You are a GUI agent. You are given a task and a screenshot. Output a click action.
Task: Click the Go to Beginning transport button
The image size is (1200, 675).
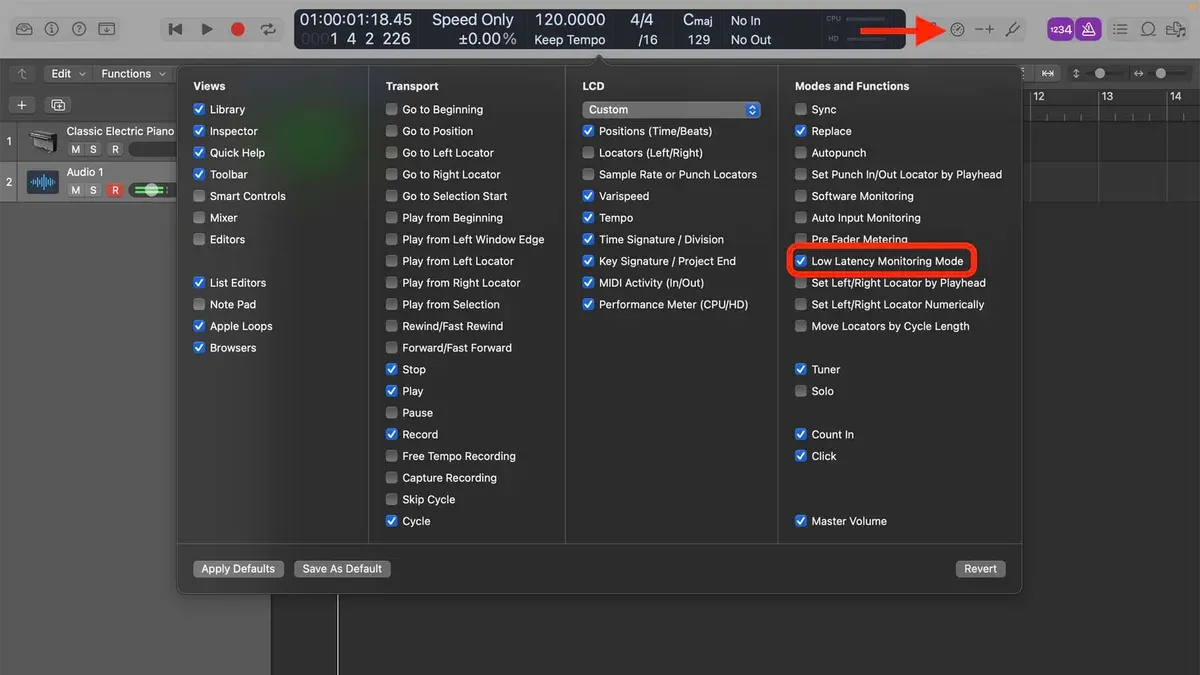click(x=175, y=29)
